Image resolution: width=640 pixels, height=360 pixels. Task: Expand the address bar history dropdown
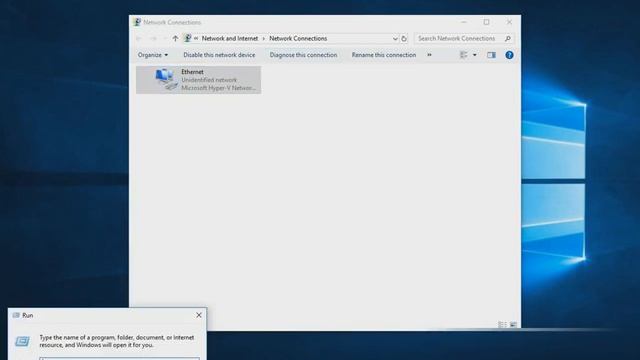[x=395, y=39]
